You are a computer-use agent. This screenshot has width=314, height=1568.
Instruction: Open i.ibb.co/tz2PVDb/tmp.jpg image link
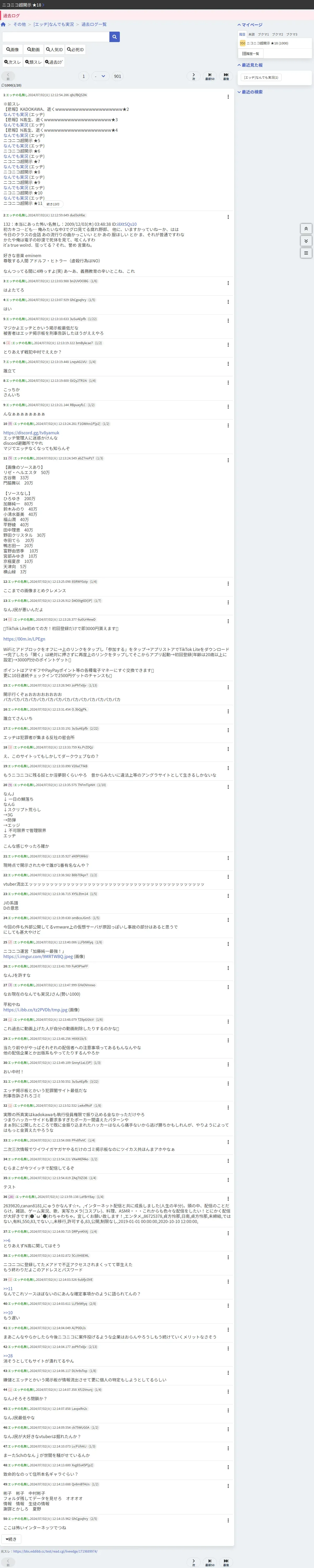pos(35,1010)
